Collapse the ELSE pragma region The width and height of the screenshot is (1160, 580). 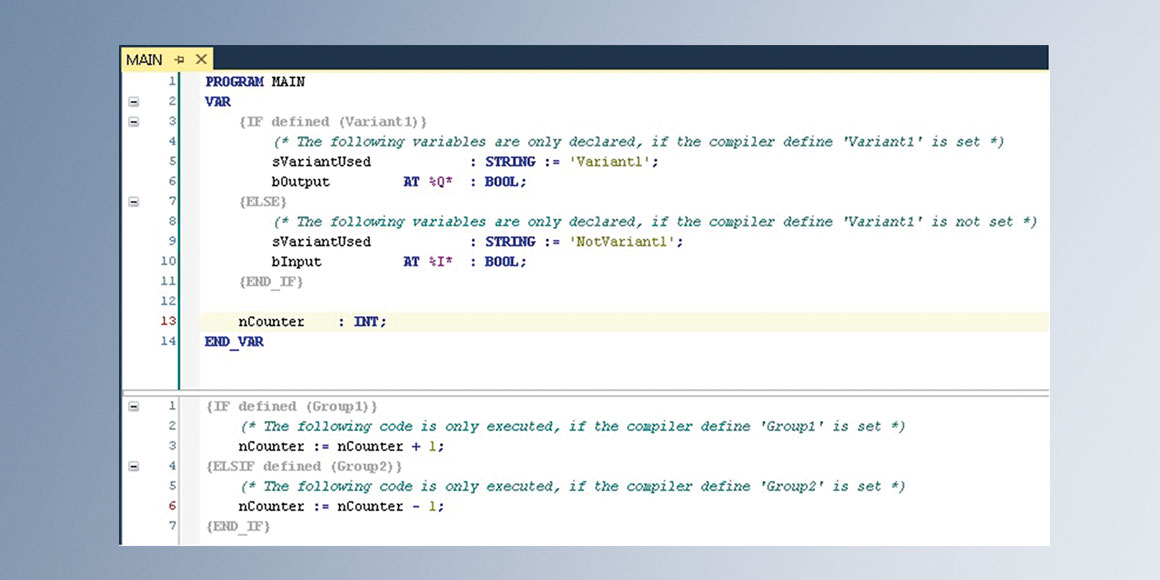click(x=134, y=202)
